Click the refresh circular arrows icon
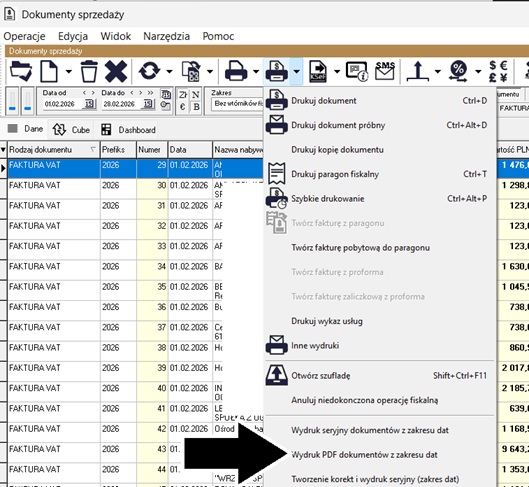The height and width of the screenshot is (487, 529). pos(149,71)
